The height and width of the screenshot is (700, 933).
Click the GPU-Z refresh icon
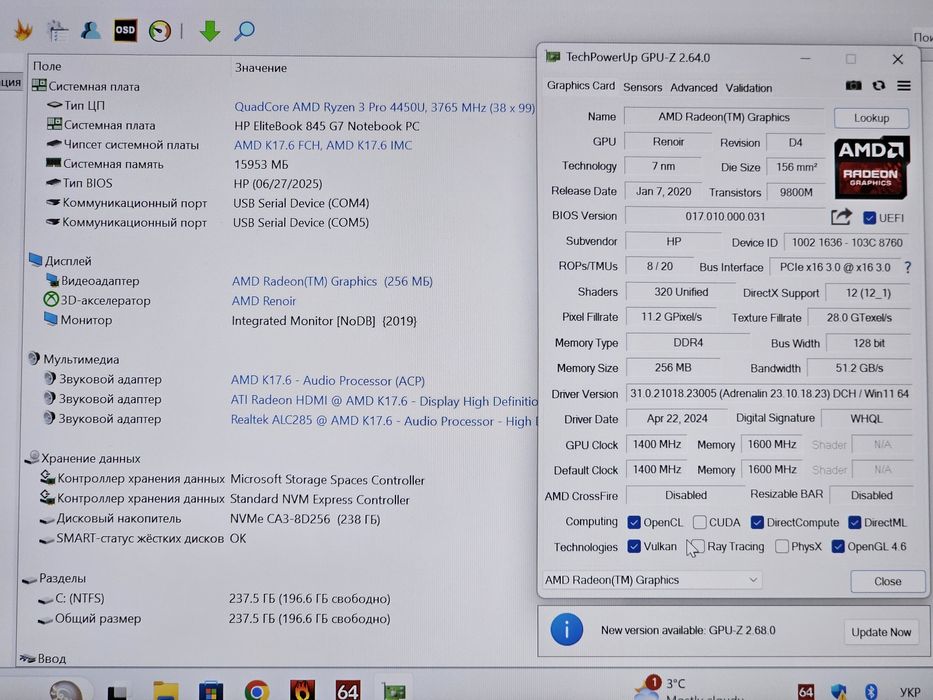coord(879,86)
